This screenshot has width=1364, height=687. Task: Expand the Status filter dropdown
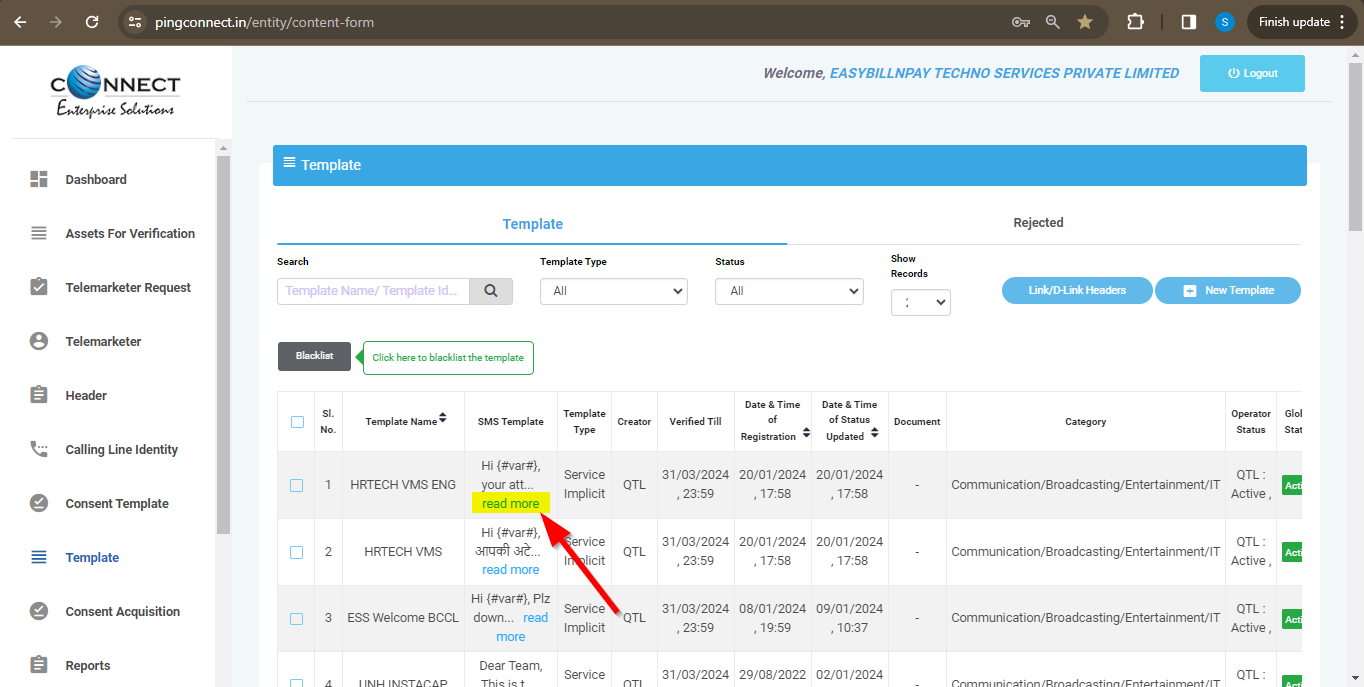(788, 291)
